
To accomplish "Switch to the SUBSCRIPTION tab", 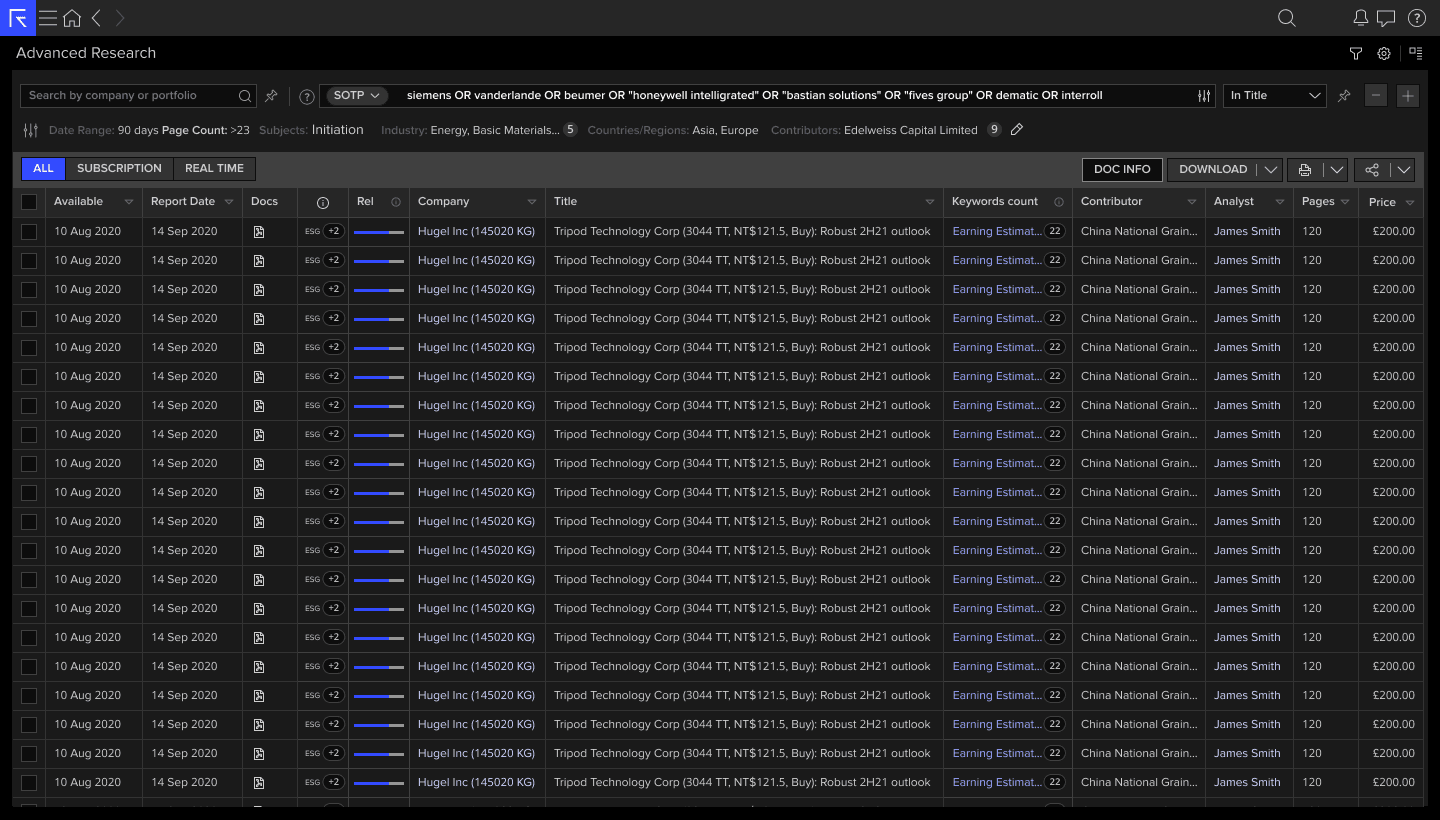I will (x=119, y=169).
